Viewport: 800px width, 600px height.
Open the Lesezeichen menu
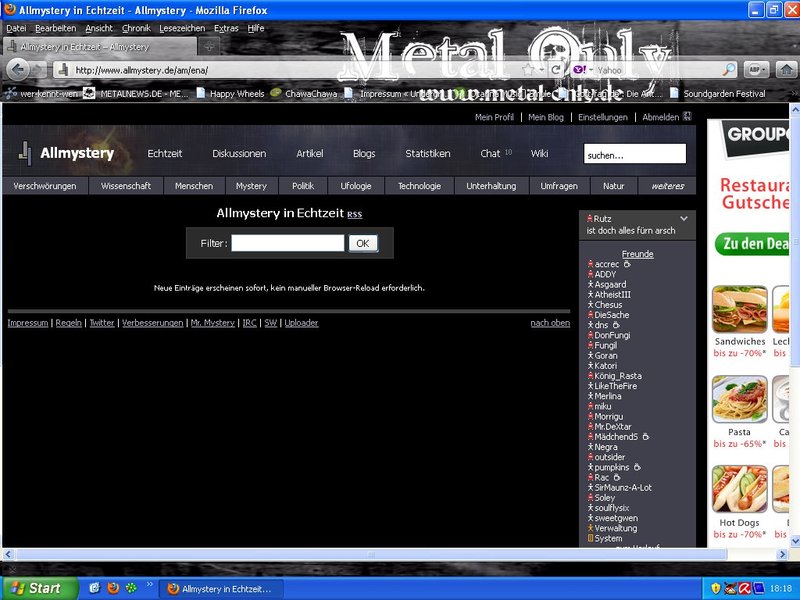coord(182,28)
